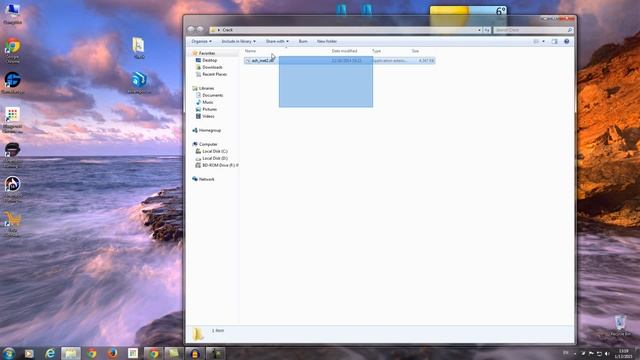The width and height of the screenshot is (640, 360).
Task: Click the volume icon in system tray
Action: pyautogui.click(x=607, y=353)
